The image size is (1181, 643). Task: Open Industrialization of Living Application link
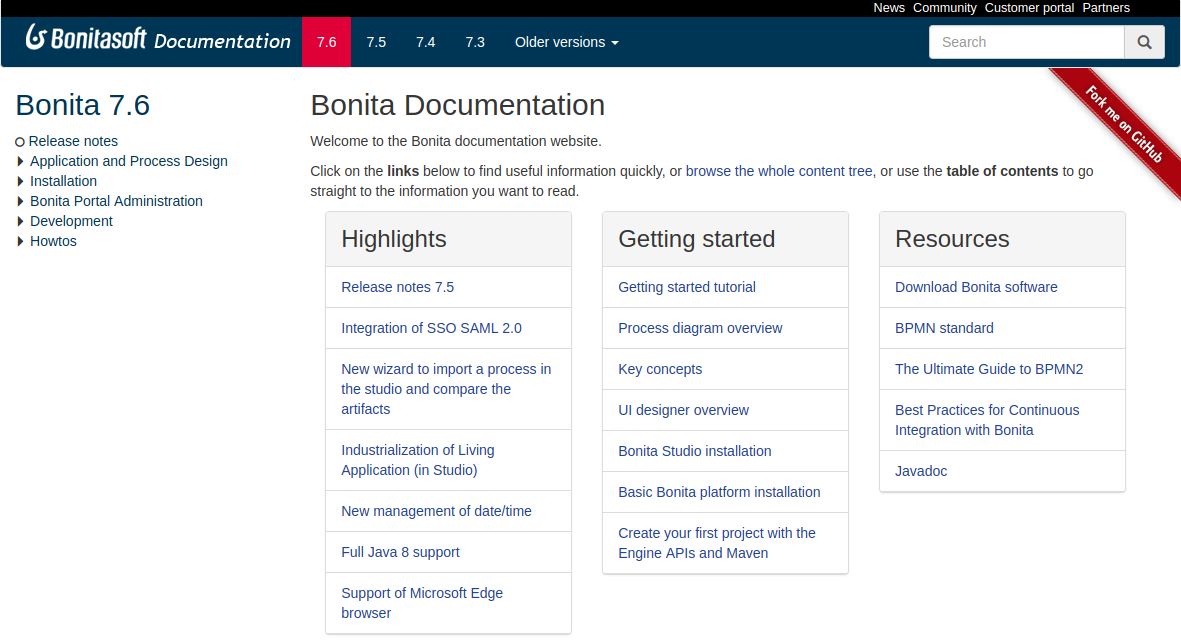418,460
